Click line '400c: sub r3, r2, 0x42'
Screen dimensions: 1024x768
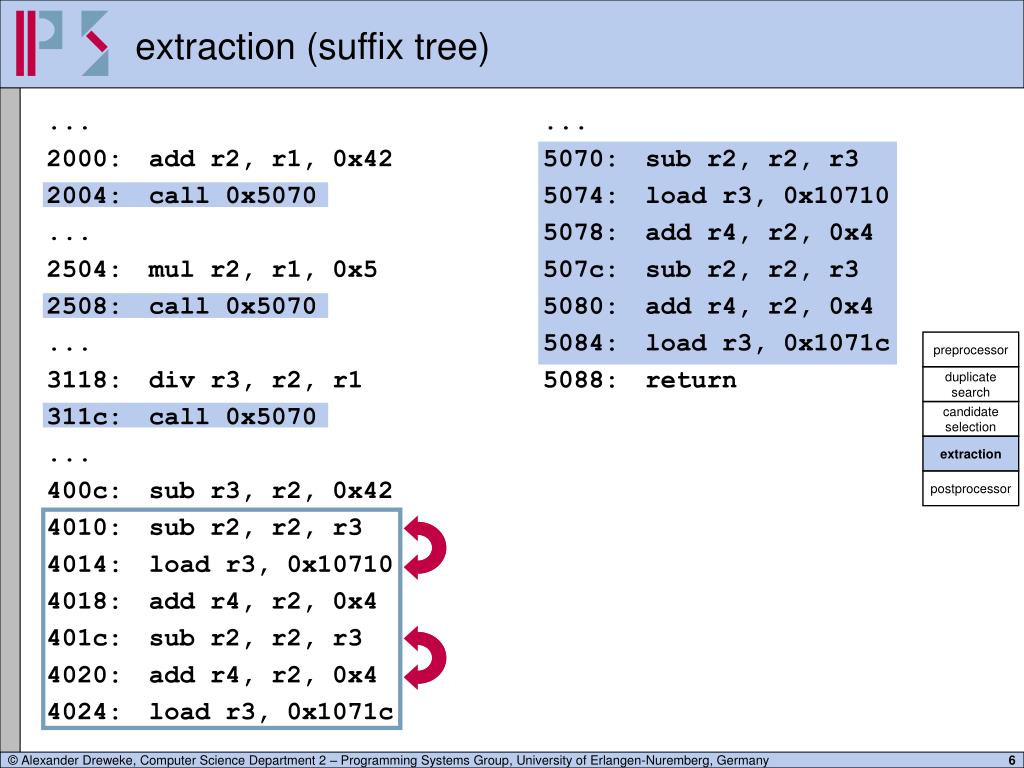219,490
